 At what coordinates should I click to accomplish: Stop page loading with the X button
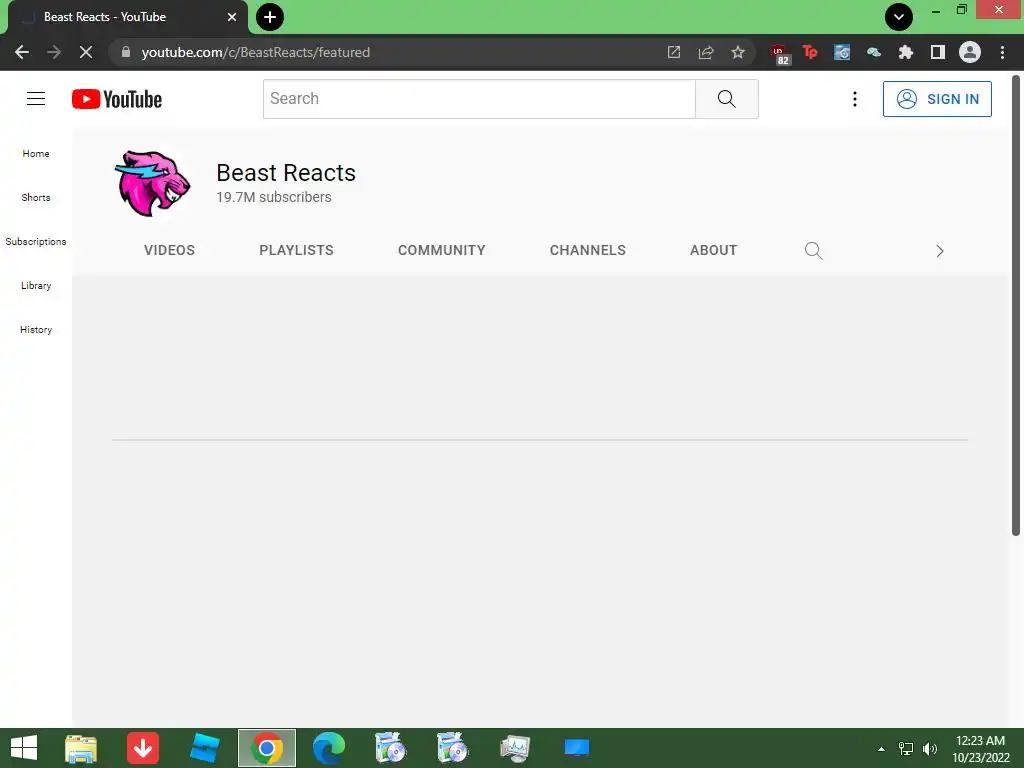(86, 52)
